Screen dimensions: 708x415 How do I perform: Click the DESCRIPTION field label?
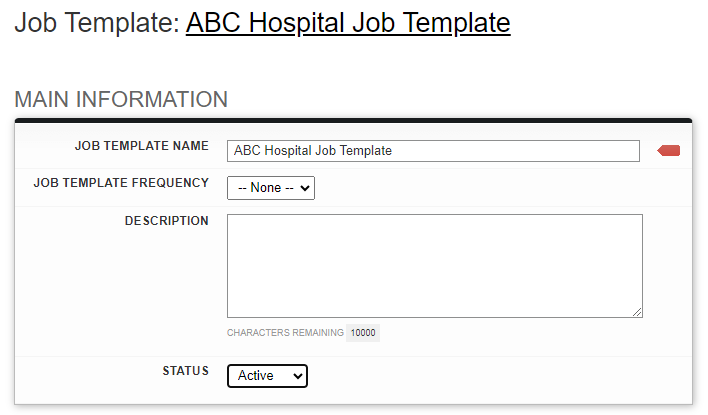167,221
